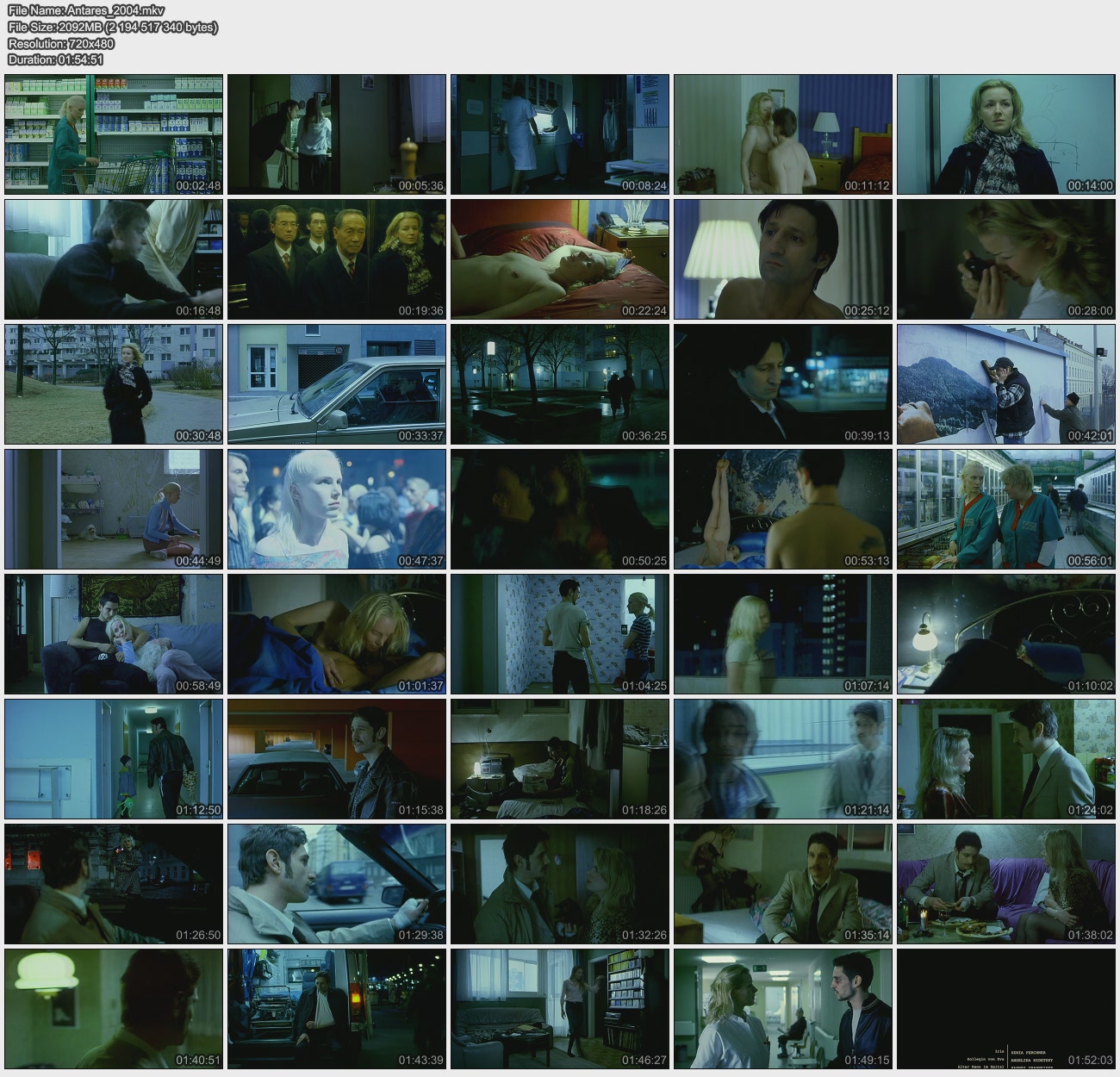Viewport: 1120px width, 1077px height.
Task: Click the couch scene thumbnail at 00:58:49
Action: click(114, 634)
